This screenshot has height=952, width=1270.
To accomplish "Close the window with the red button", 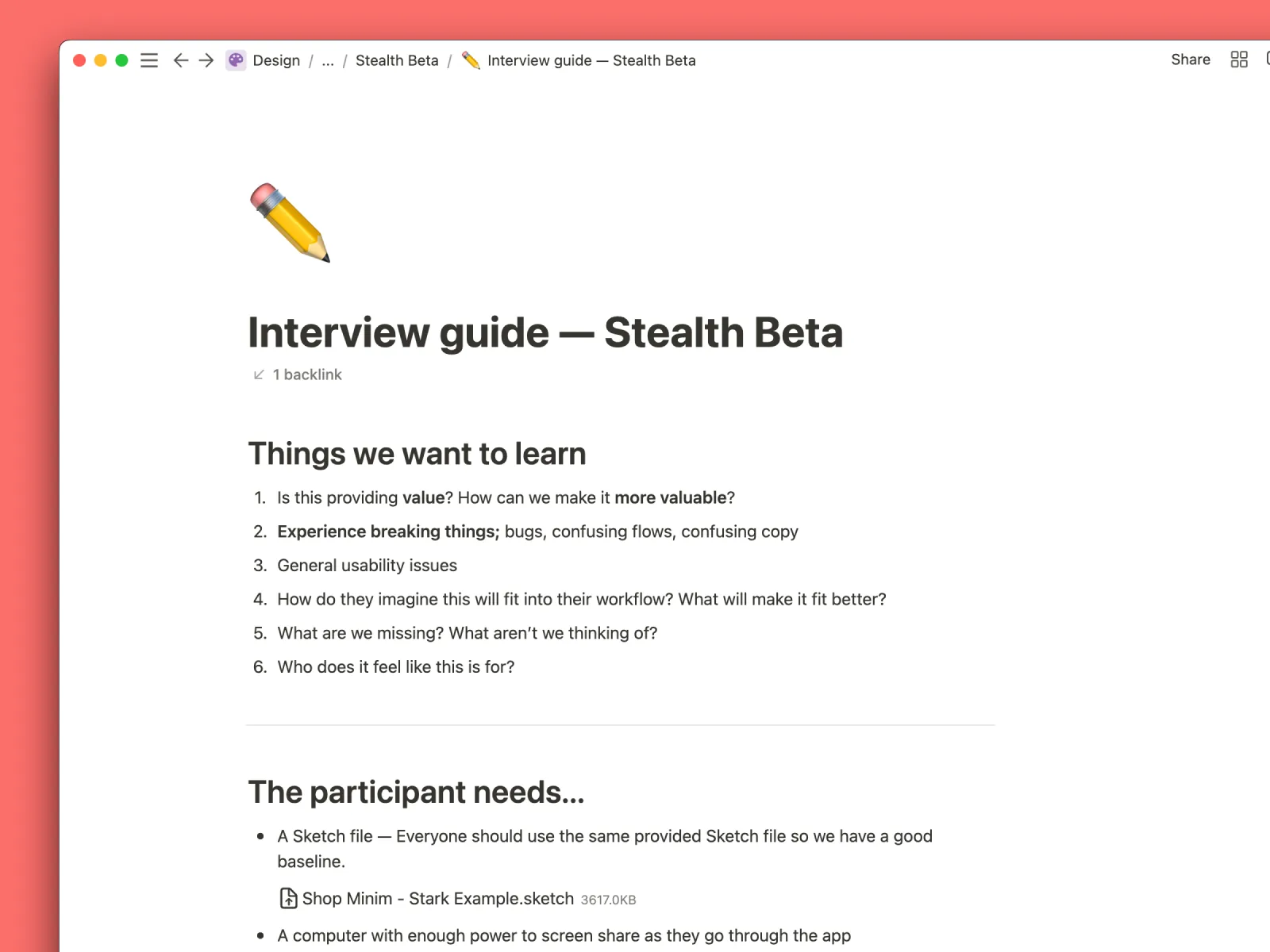I will pos(79,60).
